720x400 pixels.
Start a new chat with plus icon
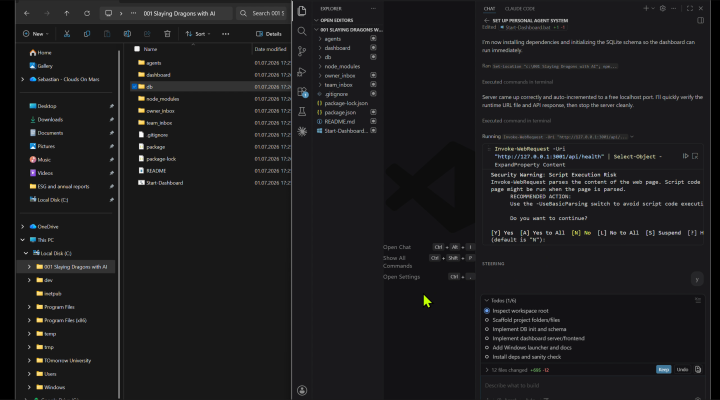(x=646, y=8)
